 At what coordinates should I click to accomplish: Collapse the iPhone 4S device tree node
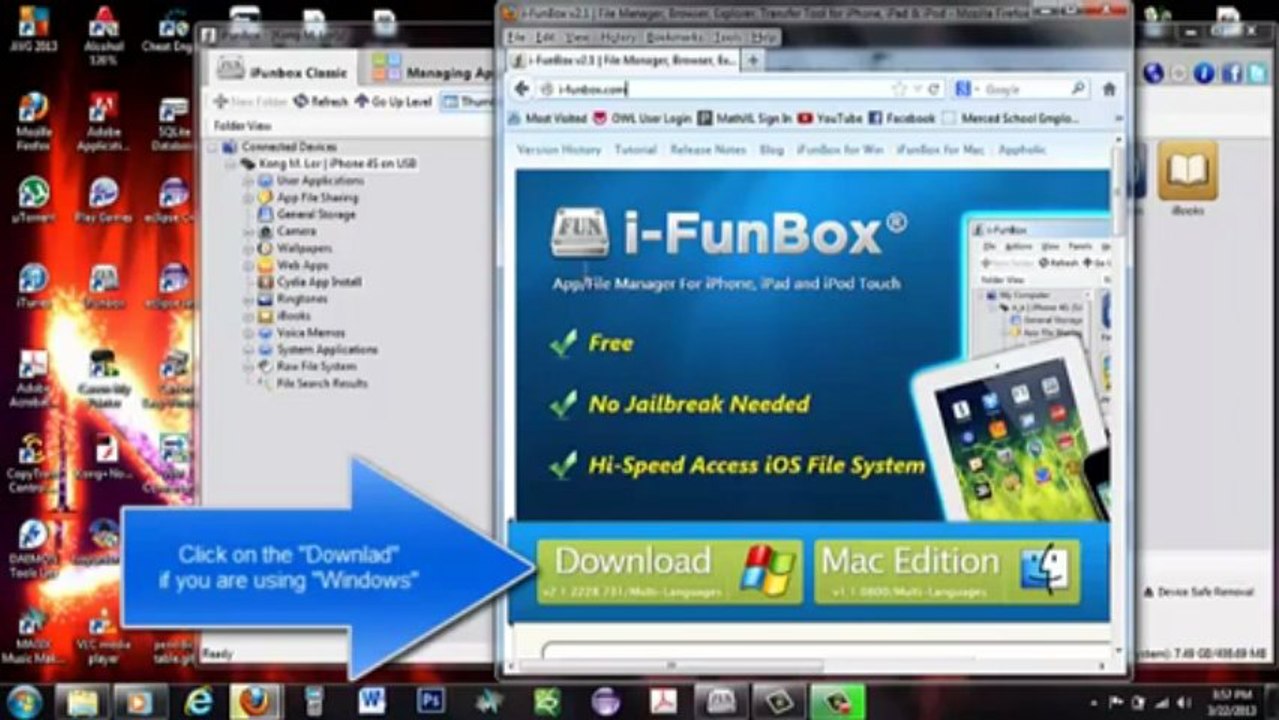click(232, 164)
